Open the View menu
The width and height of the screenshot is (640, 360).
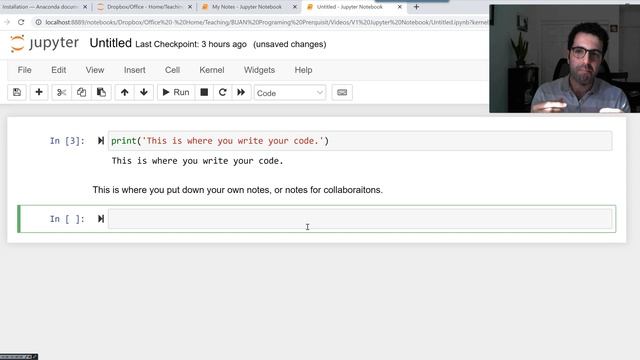click(x=95, y=70)
